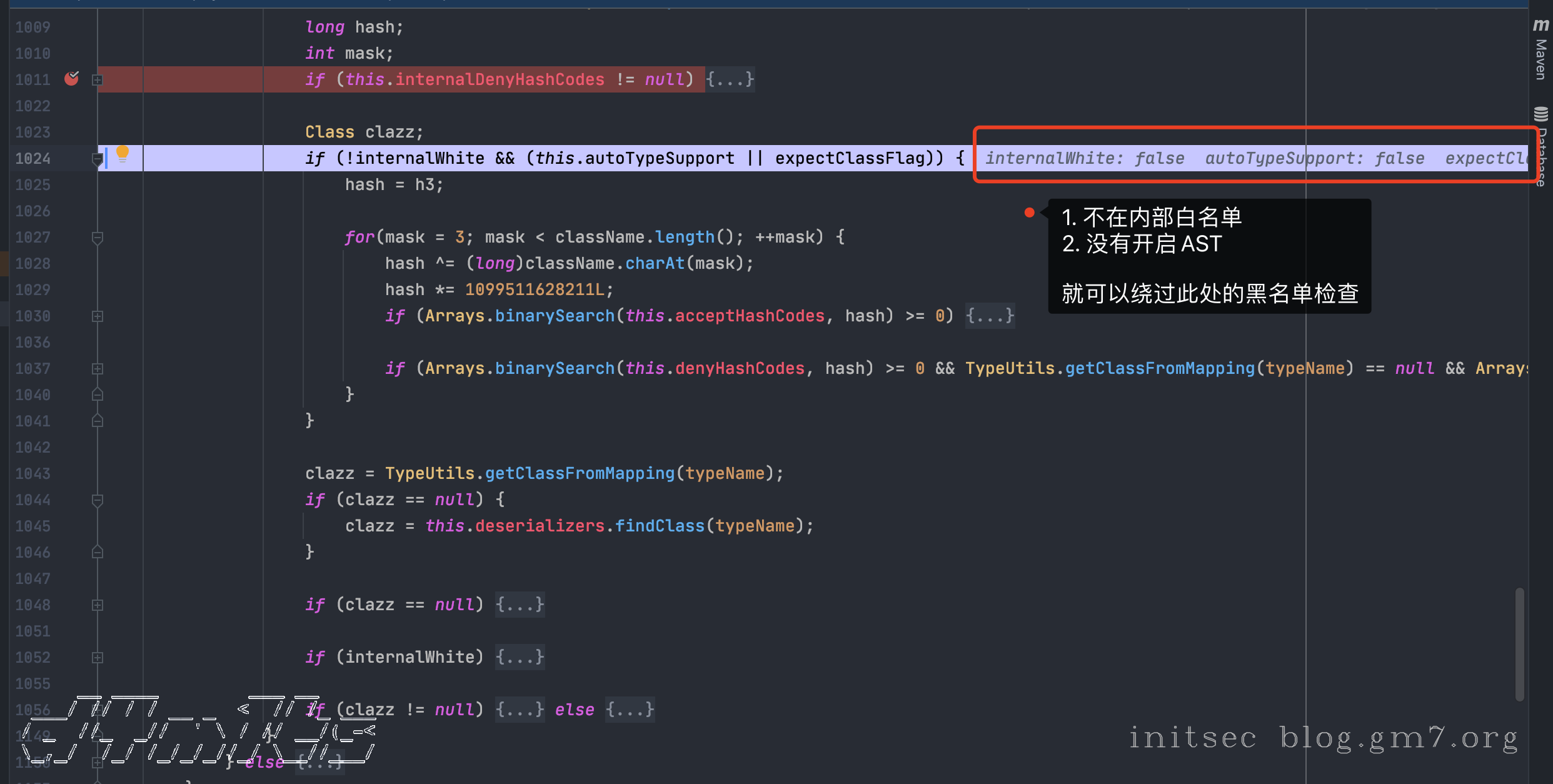Expand folded region at line 1048 gutter

click(x=97, y=605)
